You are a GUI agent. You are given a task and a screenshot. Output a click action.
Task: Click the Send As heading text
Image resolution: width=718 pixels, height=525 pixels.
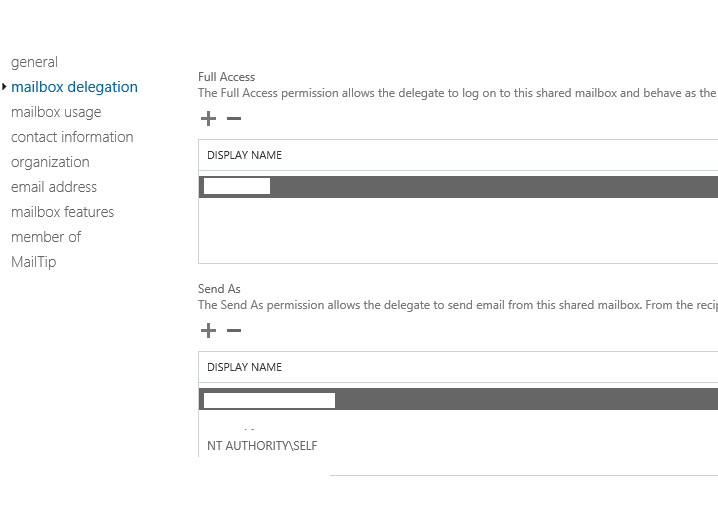[219, 289]
